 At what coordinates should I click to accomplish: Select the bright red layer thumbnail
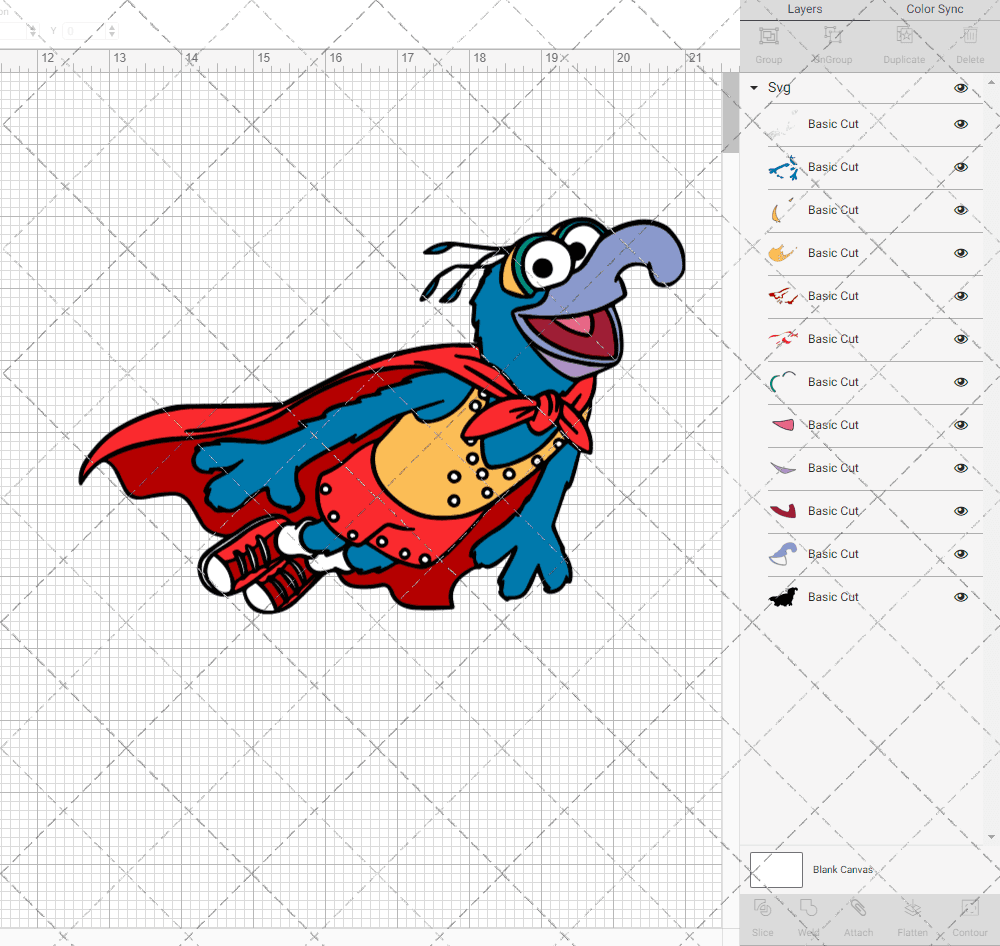click(x=783, y=339)
